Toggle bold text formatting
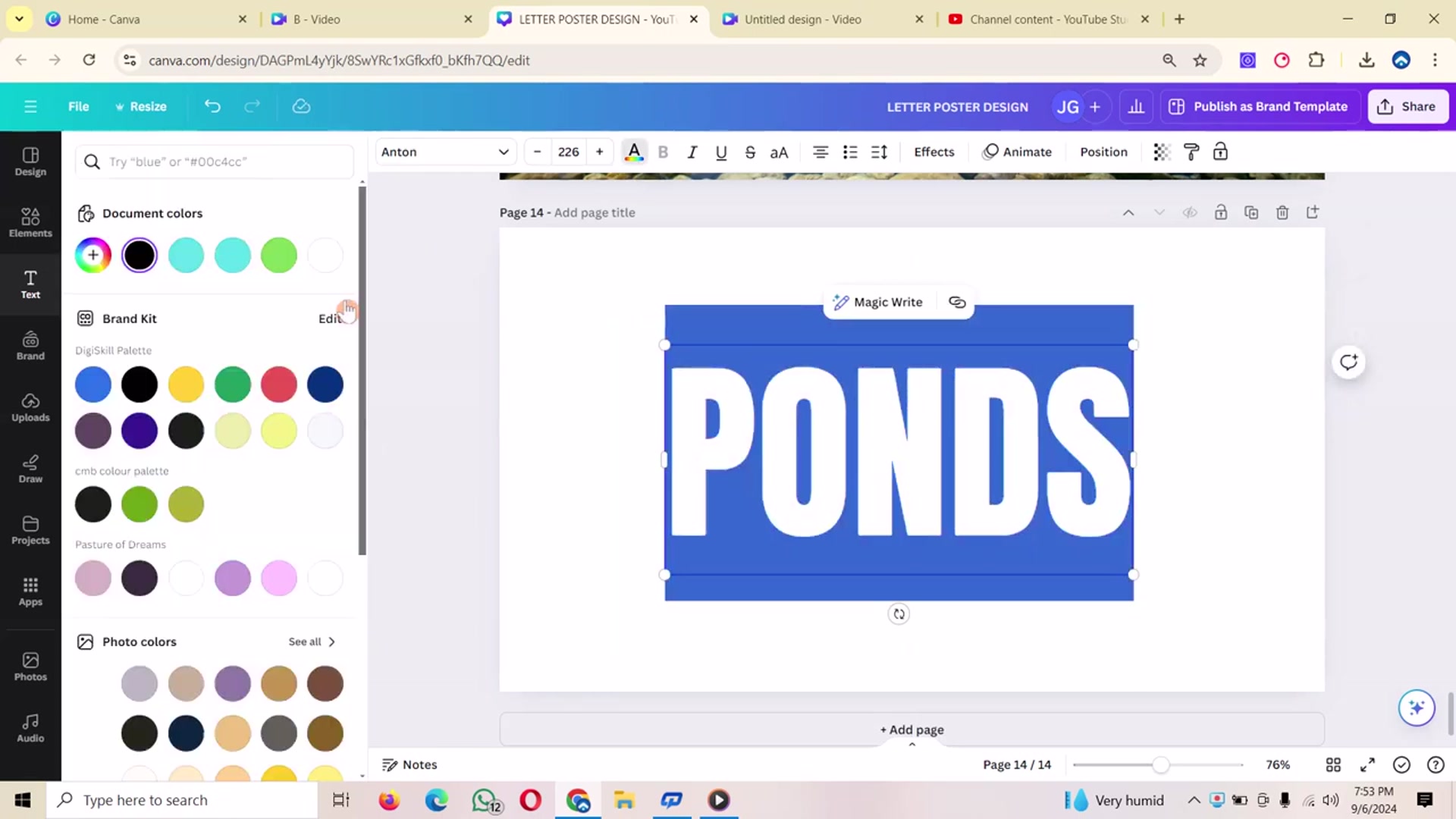Image resolution: width=1456 pixels, height=819 pixels. tap(663, 152)
